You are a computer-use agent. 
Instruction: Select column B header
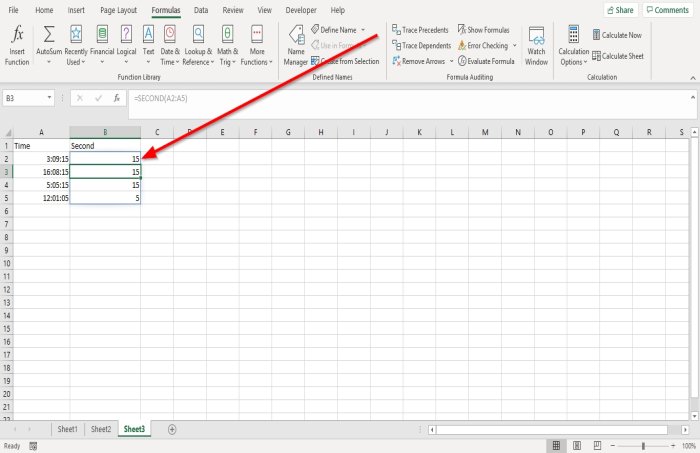pos(105,132)
